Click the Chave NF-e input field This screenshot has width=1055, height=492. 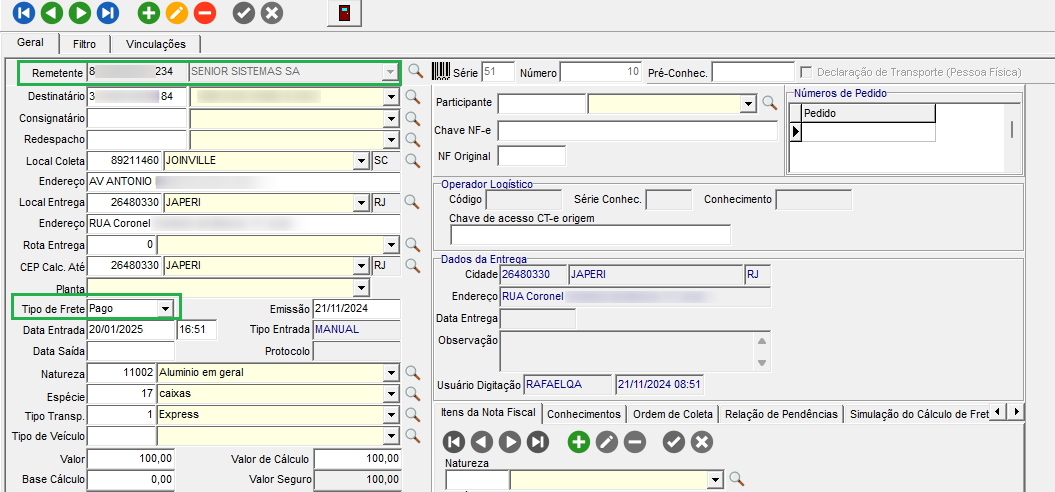(637, 131)
